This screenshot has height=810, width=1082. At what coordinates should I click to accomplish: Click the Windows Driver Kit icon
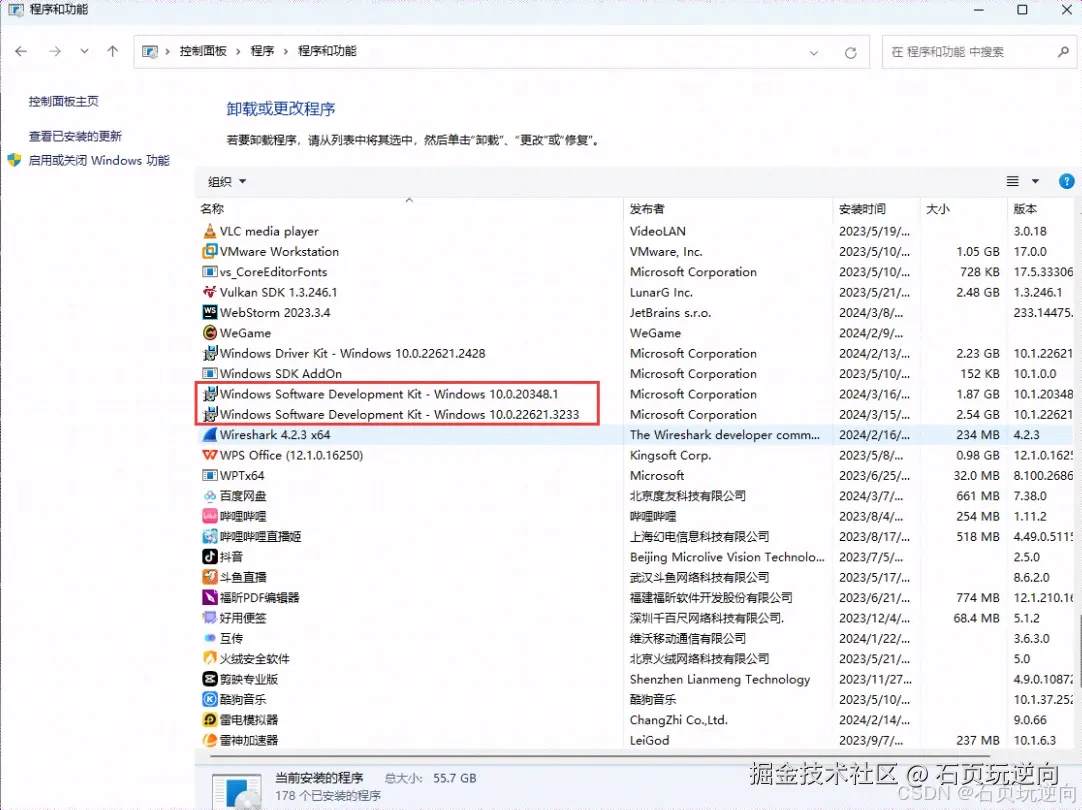click(x=210, y=353)
